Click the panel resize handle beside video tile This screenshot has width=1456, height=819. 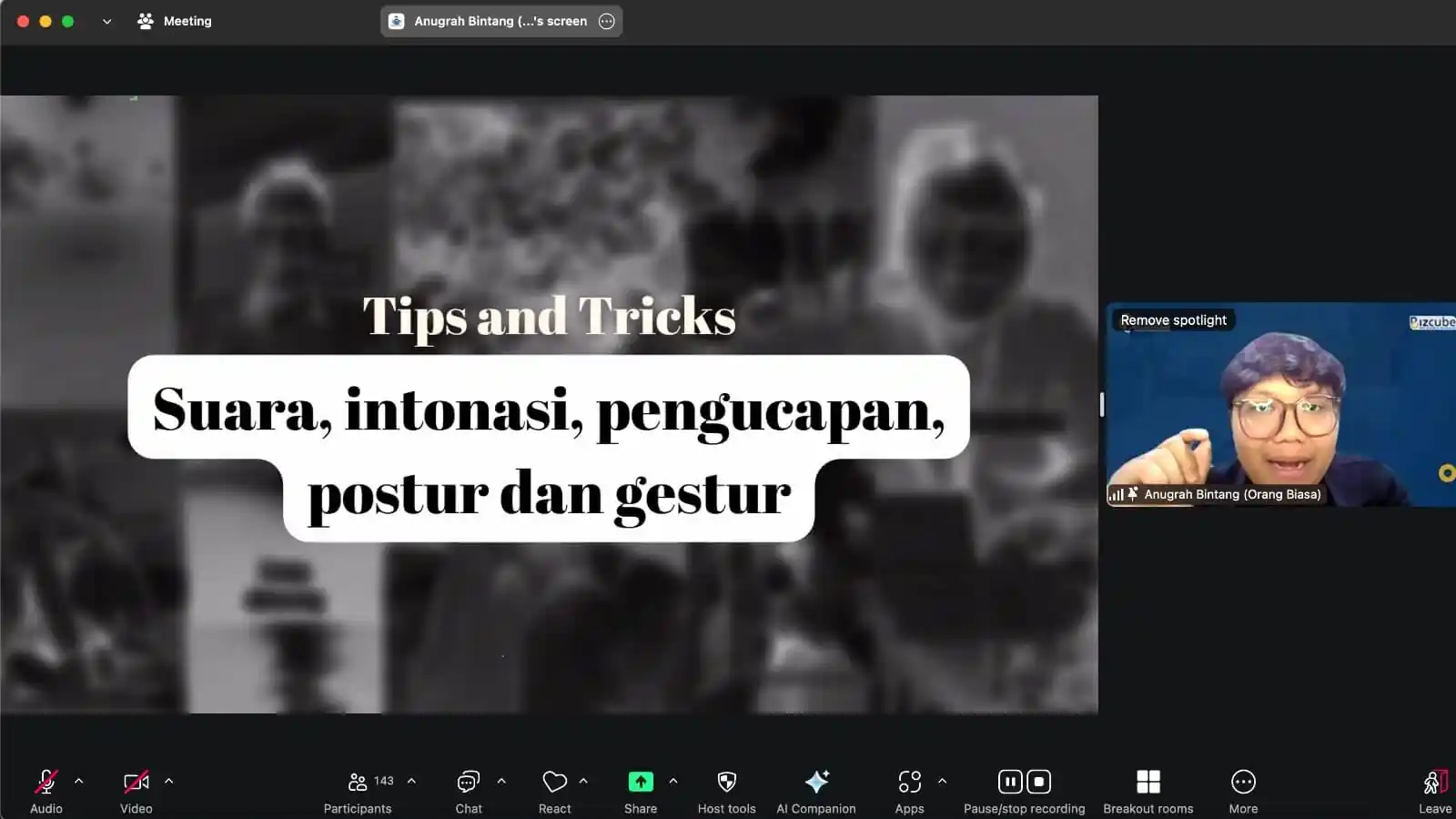point(1102,404)
